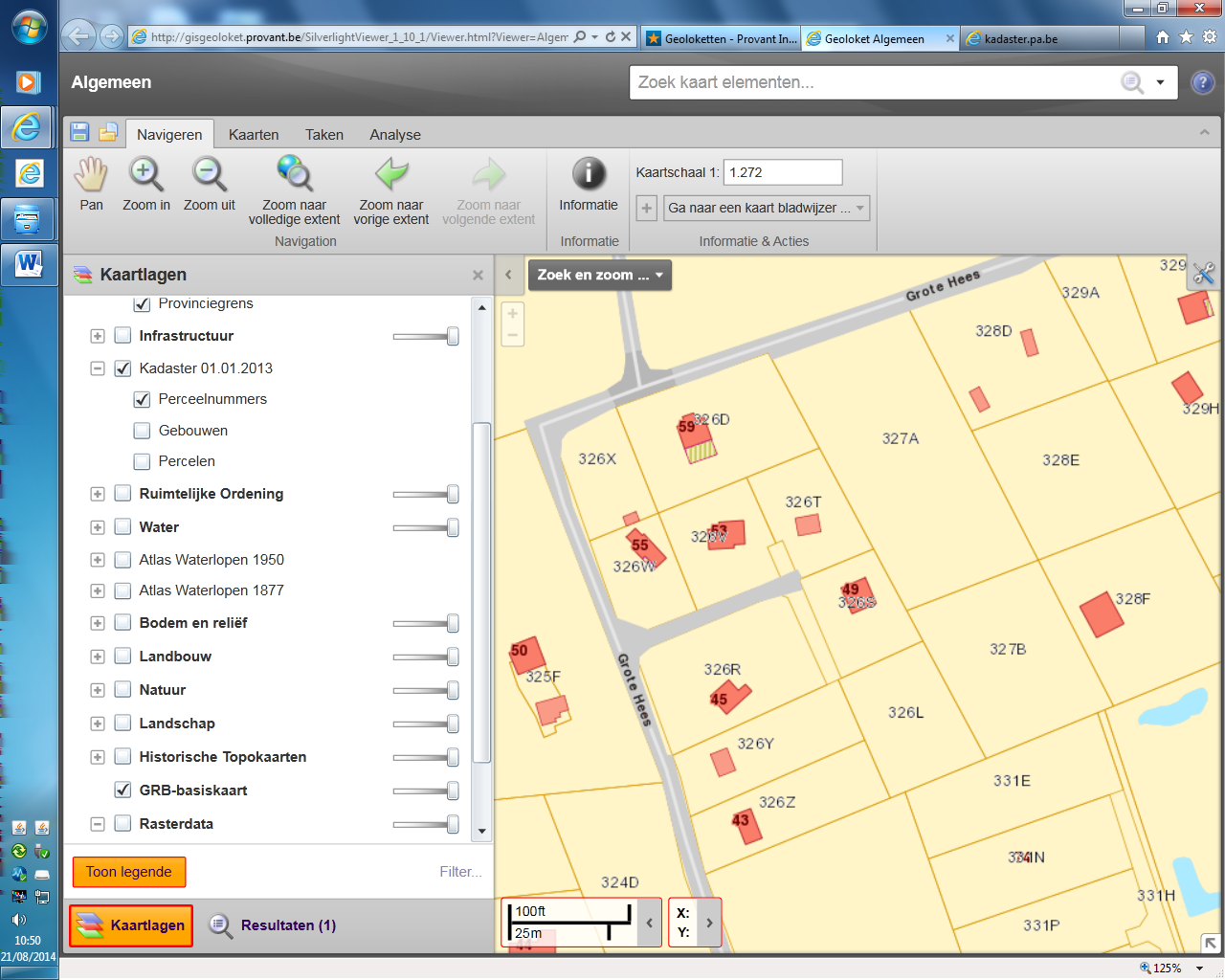Click the Kaartschaal input field

[783, 172]
